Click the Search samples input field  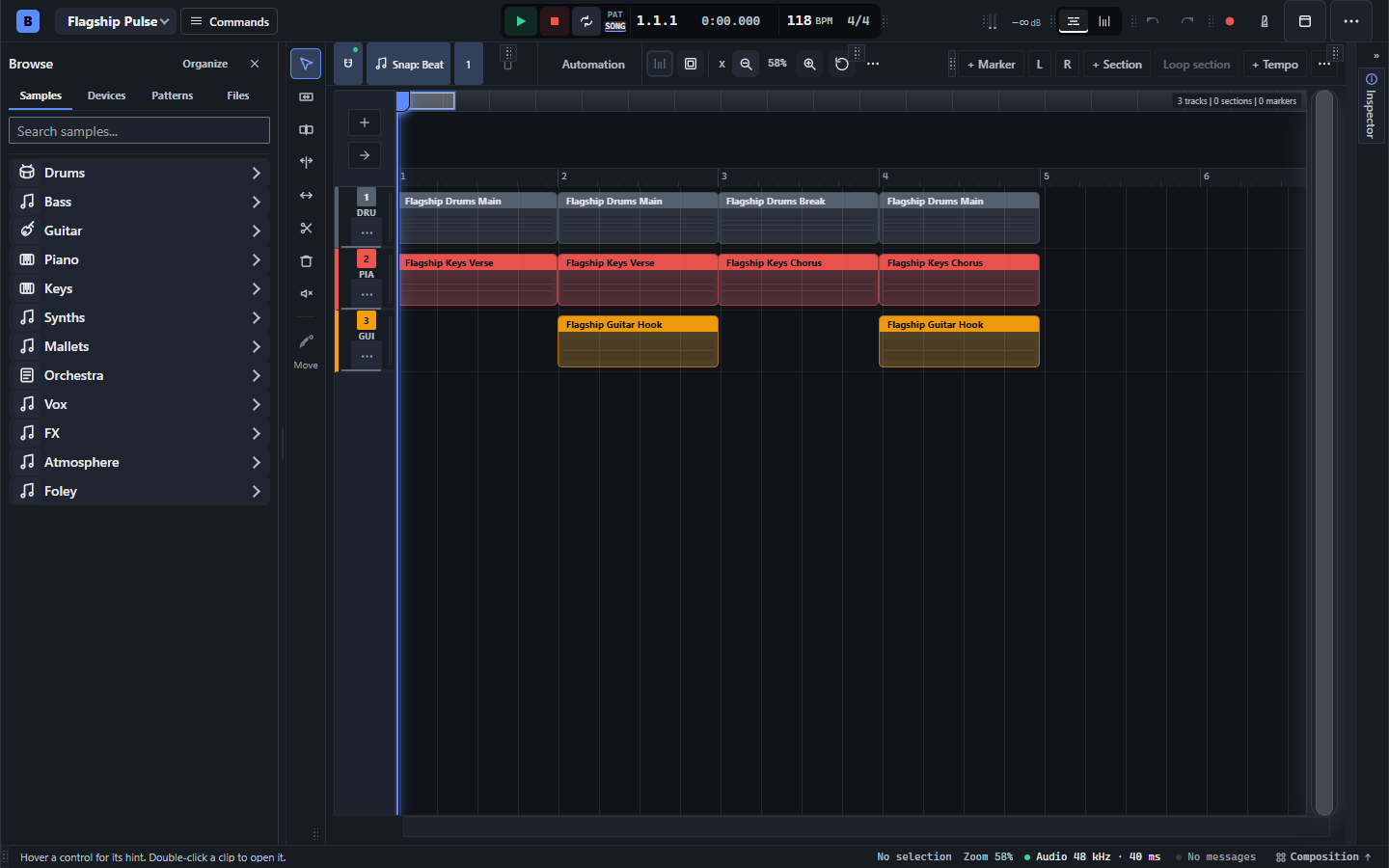click(139, 130)
